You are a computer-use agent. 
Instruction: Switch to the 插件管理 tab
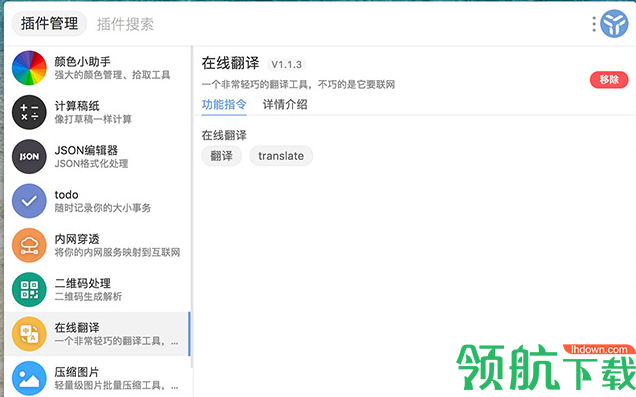(49, 24)
